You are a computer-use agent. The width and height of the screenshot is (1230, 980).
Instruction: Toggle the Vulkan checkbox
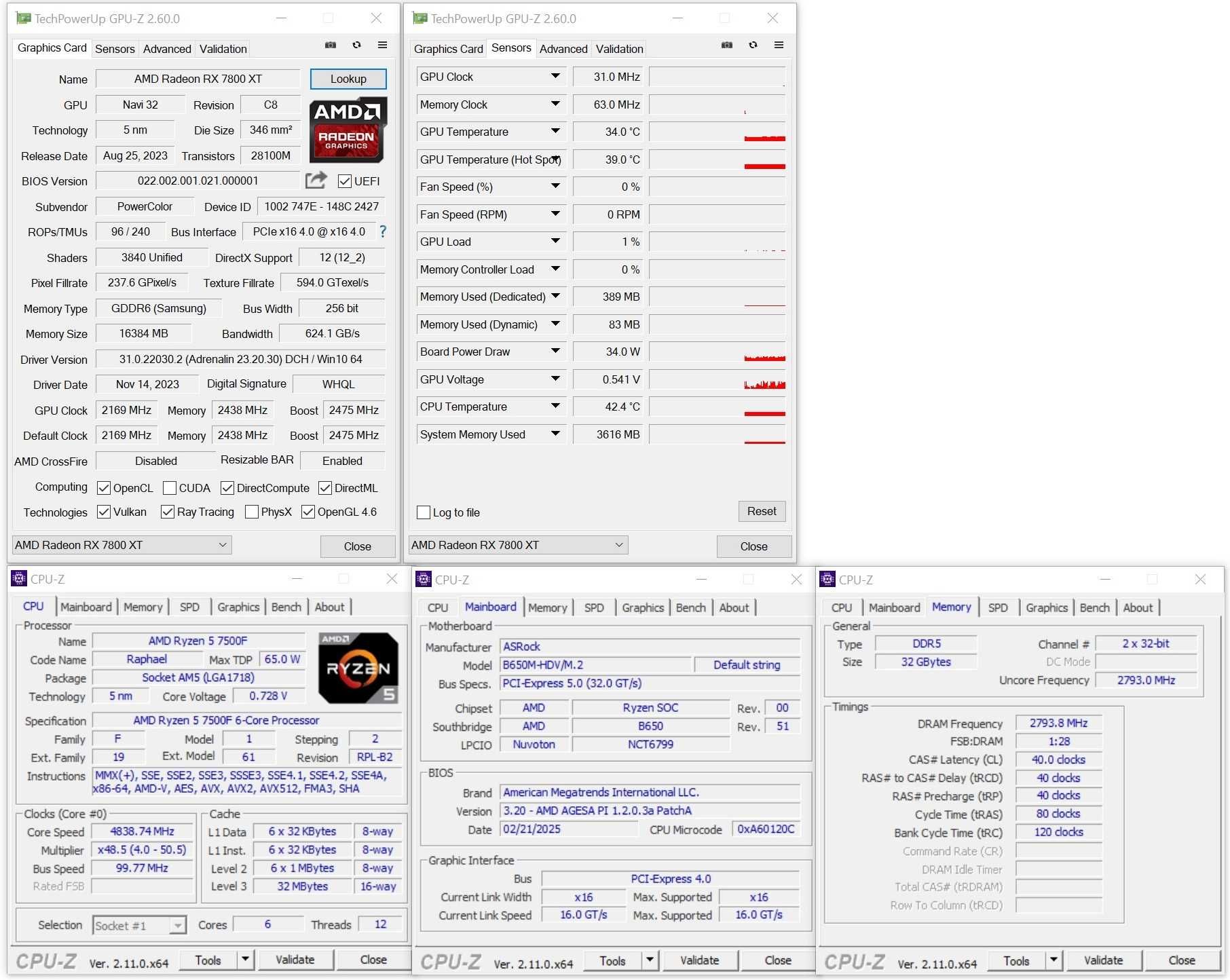pyautogui.click(x=104, y=512)
